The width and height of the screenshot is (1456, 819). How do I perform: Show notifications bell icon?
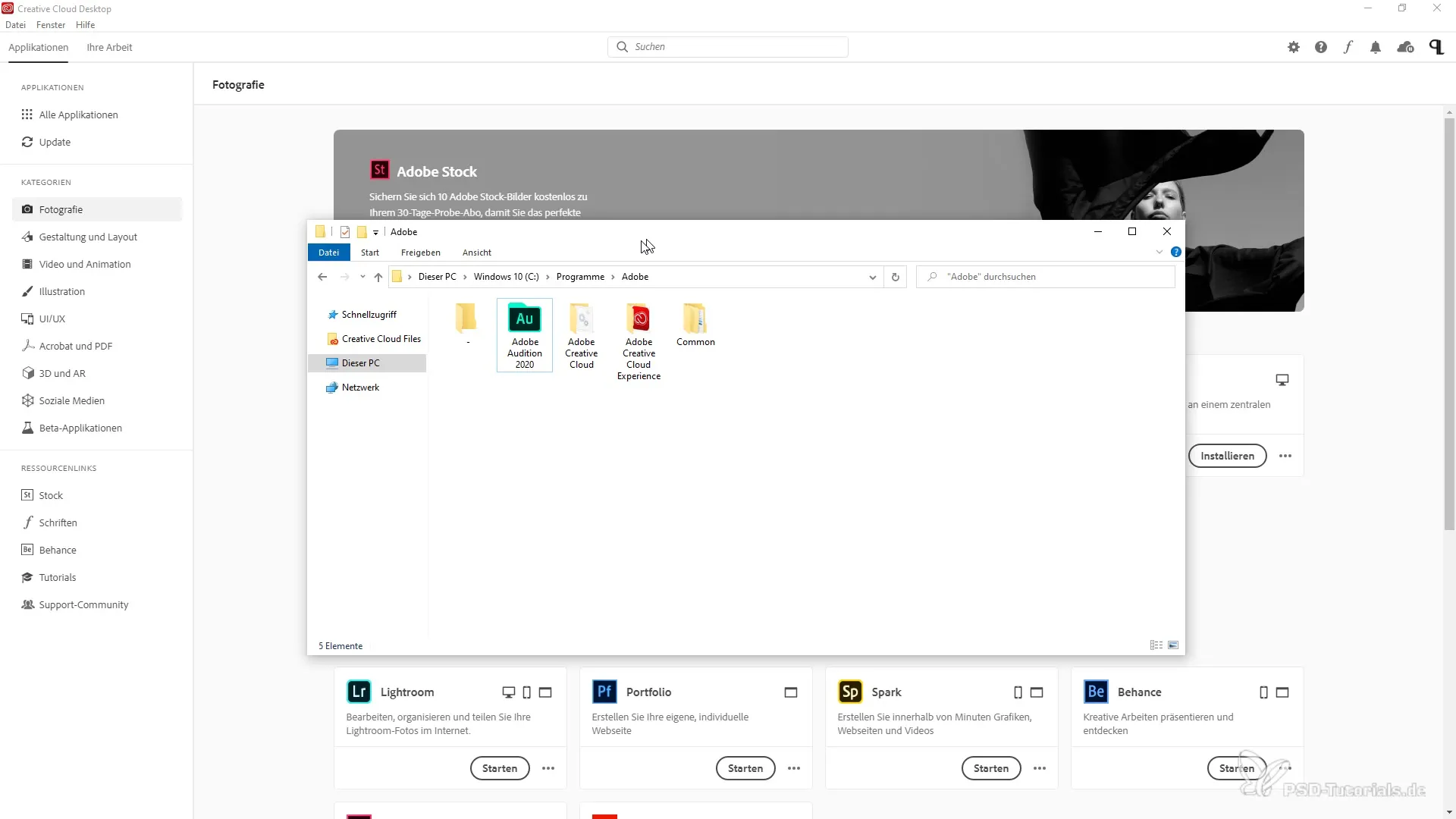click(1376, 47)
